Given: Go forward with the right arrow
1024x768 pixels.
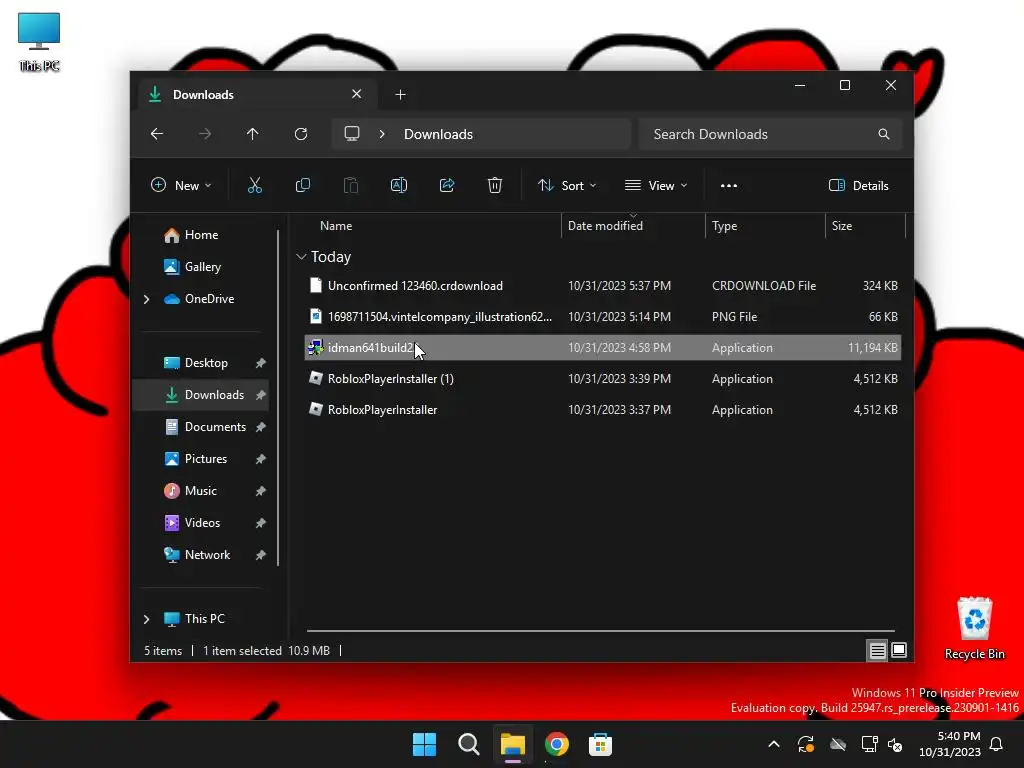Looking at the screenshot, I should 204,134.
